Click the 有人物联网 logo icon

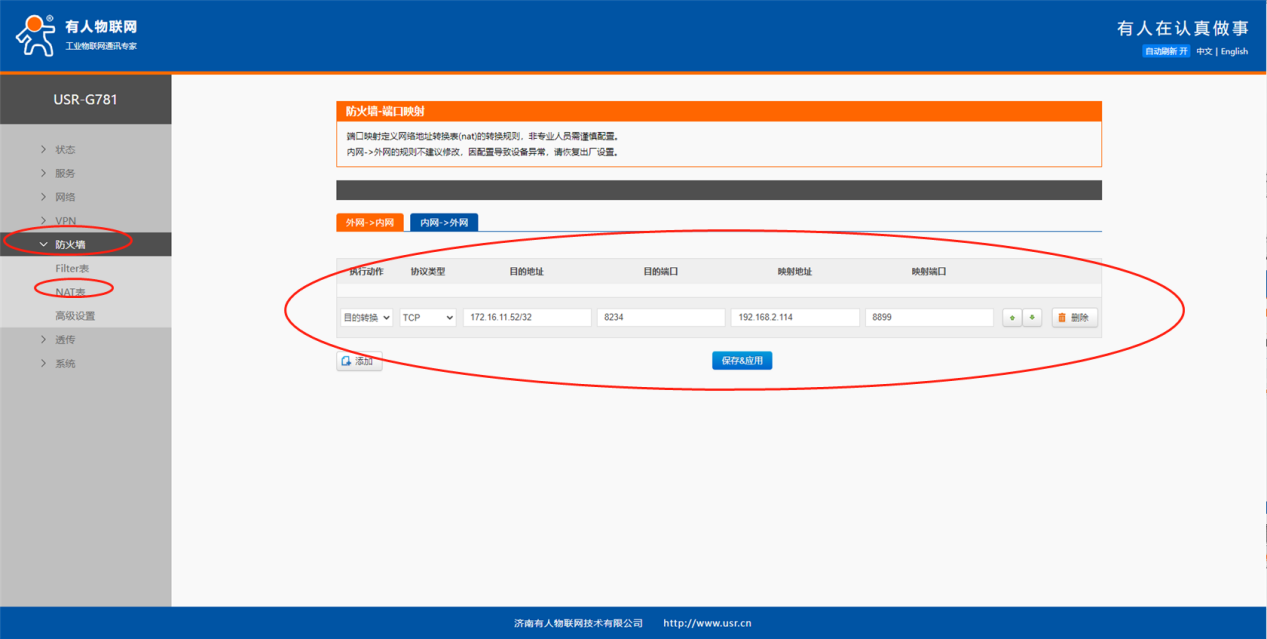[x=36, y=36]
